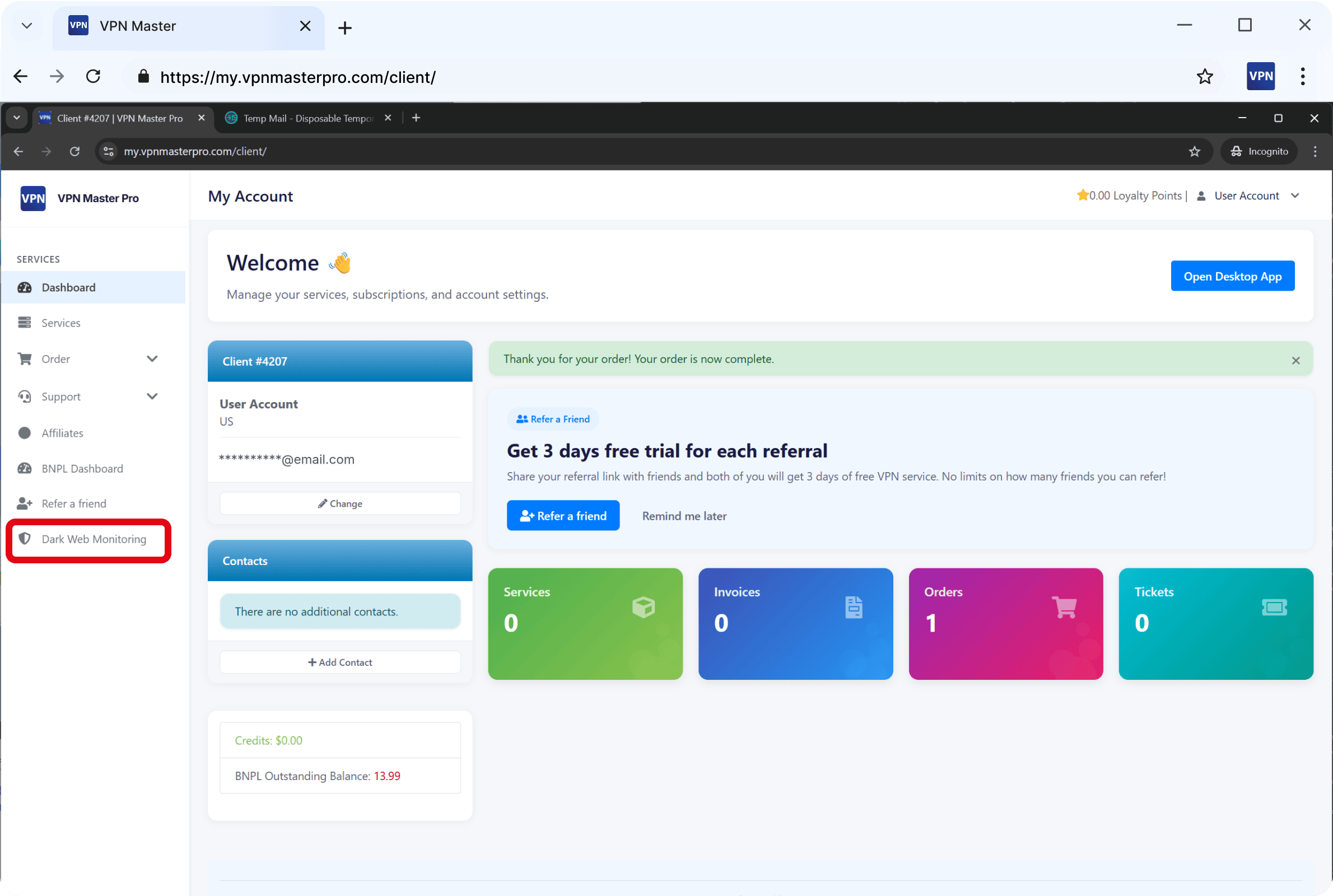Go forward in outer browser
Viewport: 1333px width, 896px height.
(57, 77)
